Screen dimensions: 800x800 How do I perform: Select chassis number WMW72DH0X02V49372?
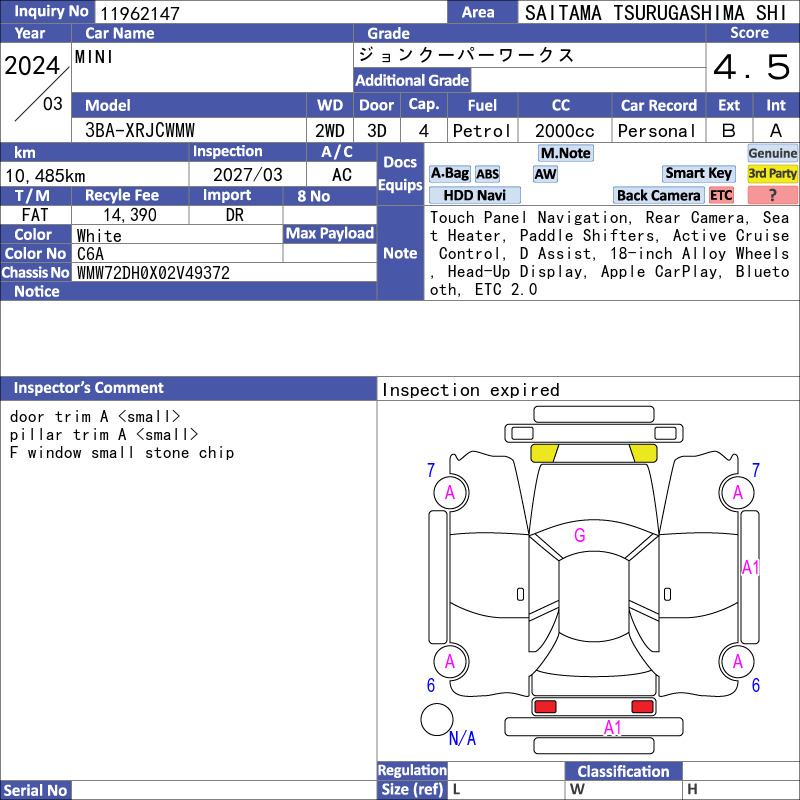coord(153,273)
